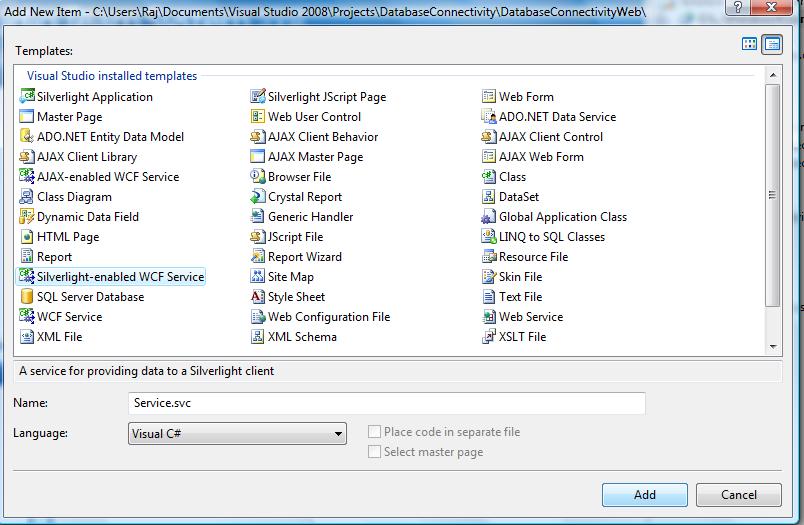Screen dimensions: 804x525
Task: Choose the Text File icon
Action: [x=489, y=296]
